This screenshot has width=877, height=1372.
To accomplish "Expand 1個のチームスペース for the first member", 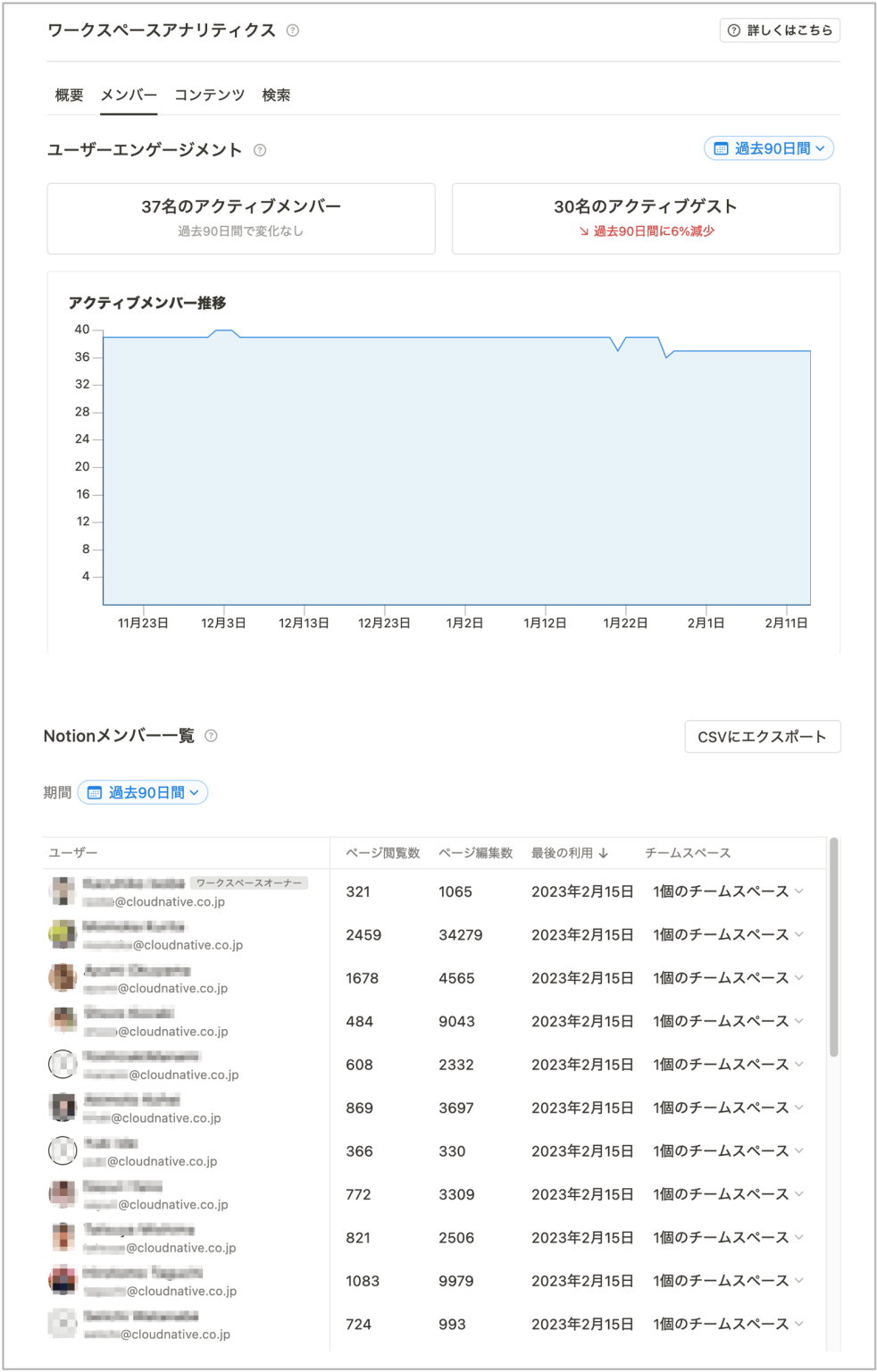I will tap(800, 890).
